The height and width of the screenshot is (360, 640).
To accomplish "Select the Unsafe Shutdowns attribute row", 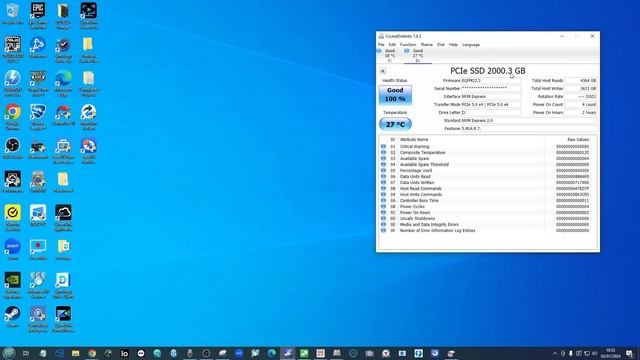I will pos(488,219).
